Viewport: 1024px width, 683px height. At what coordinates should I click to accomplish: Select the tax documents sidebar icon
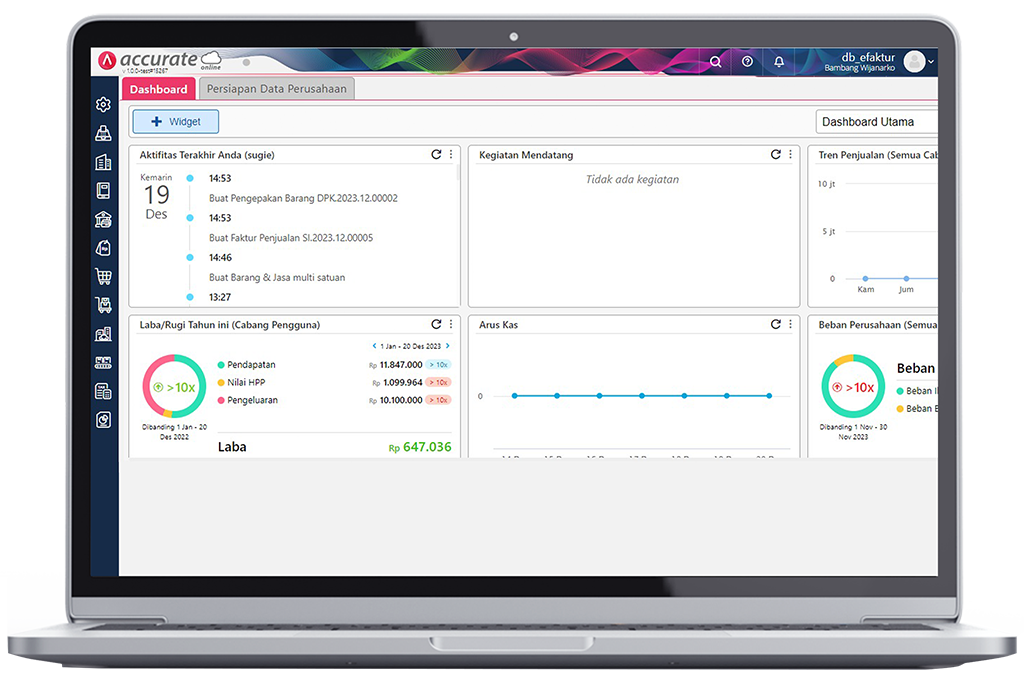pyautogui.click(x=102, y=390)
